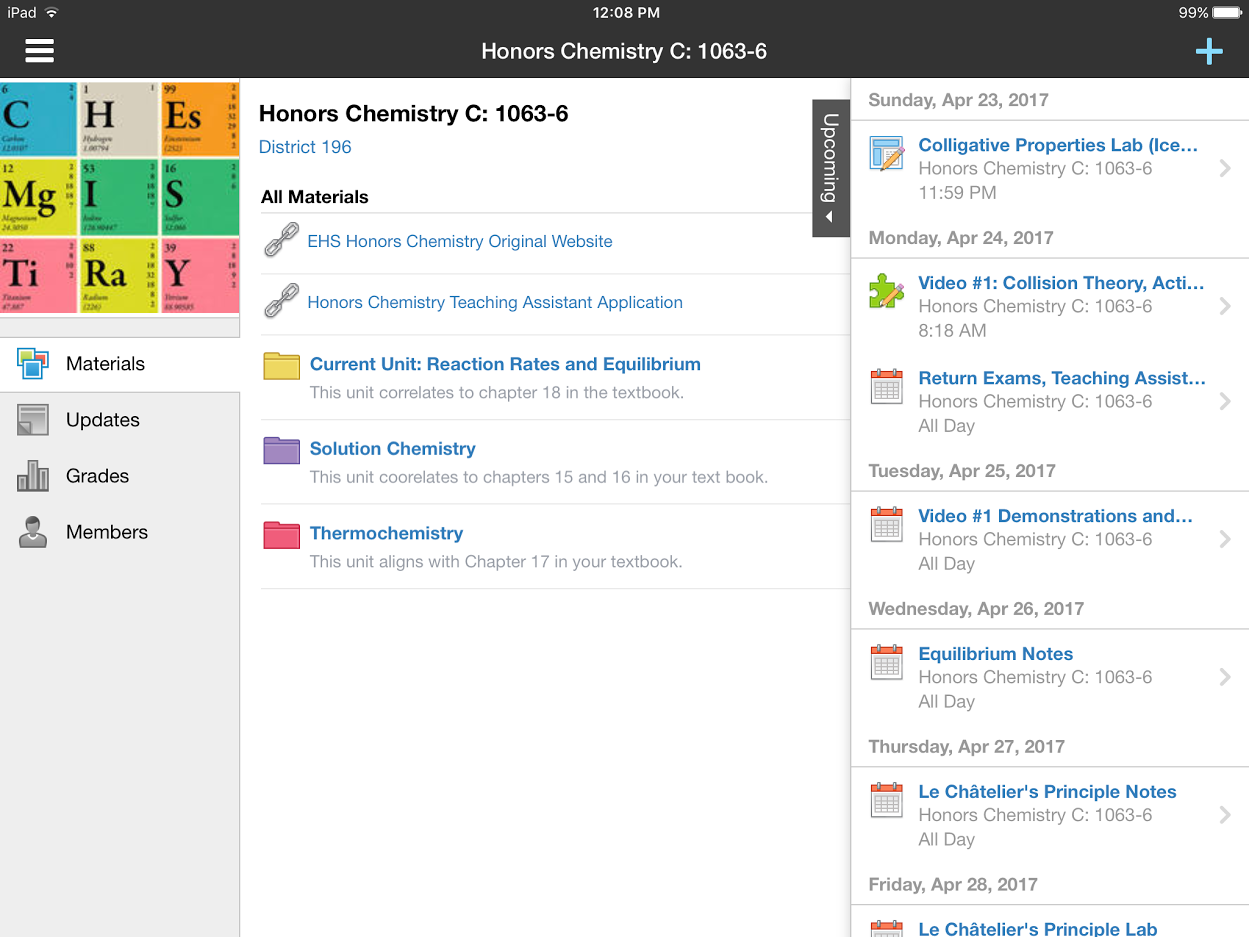
Task: Open the hamburger menu icon
Action: 39,51
